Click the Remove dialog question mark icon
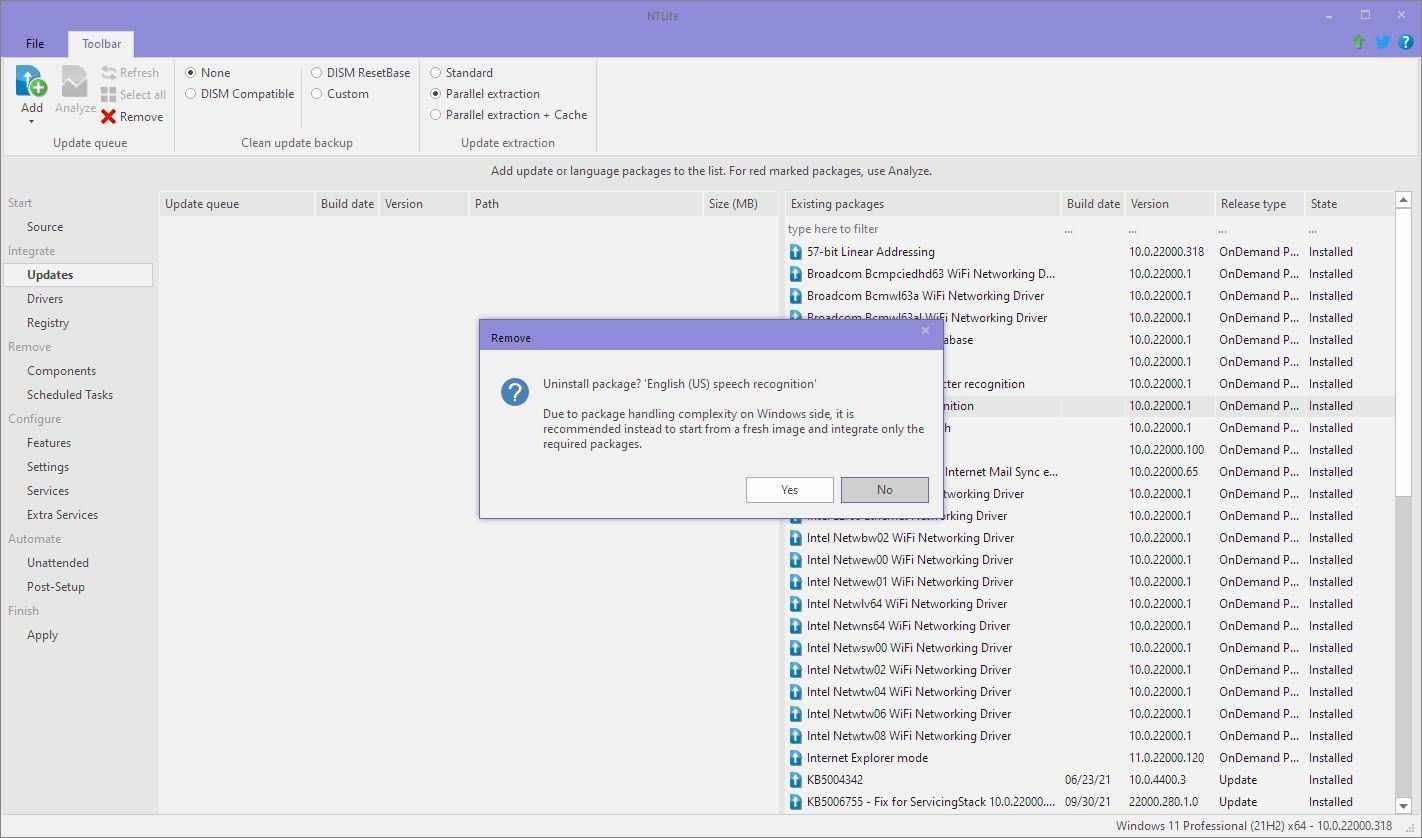The width and height of the screenshot is (1422, 838). click(x=515, y=392)
